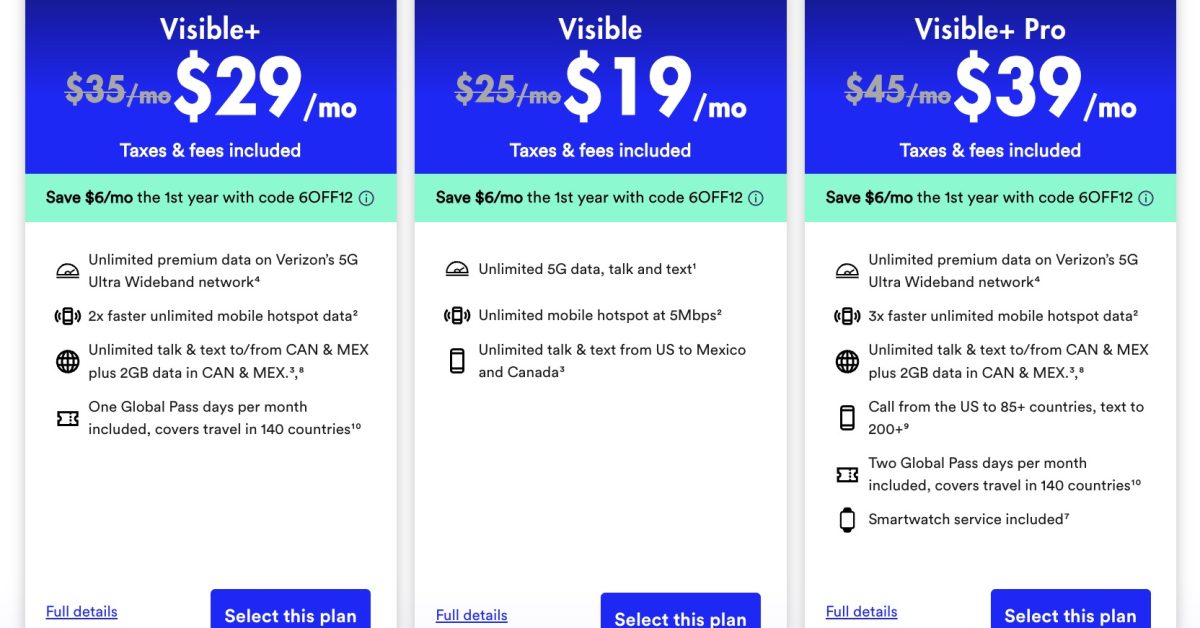Click the Visible+ Pro plan title
Image resolution: width=1200 pixels, height=628 pixels.
click(990, 29)
